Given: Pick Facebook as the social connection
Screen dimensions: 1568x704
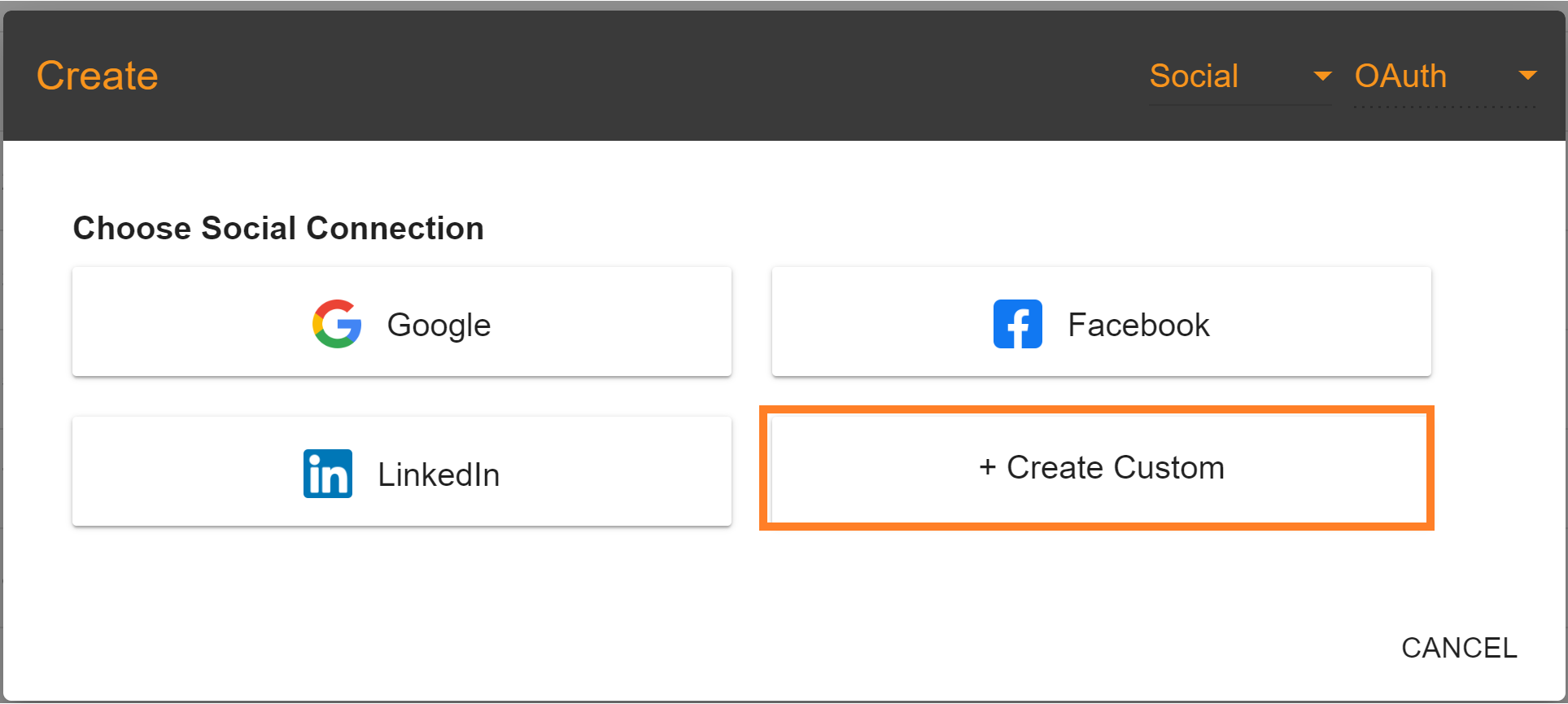Looking at the screenshot, I should click(1101, 321).
